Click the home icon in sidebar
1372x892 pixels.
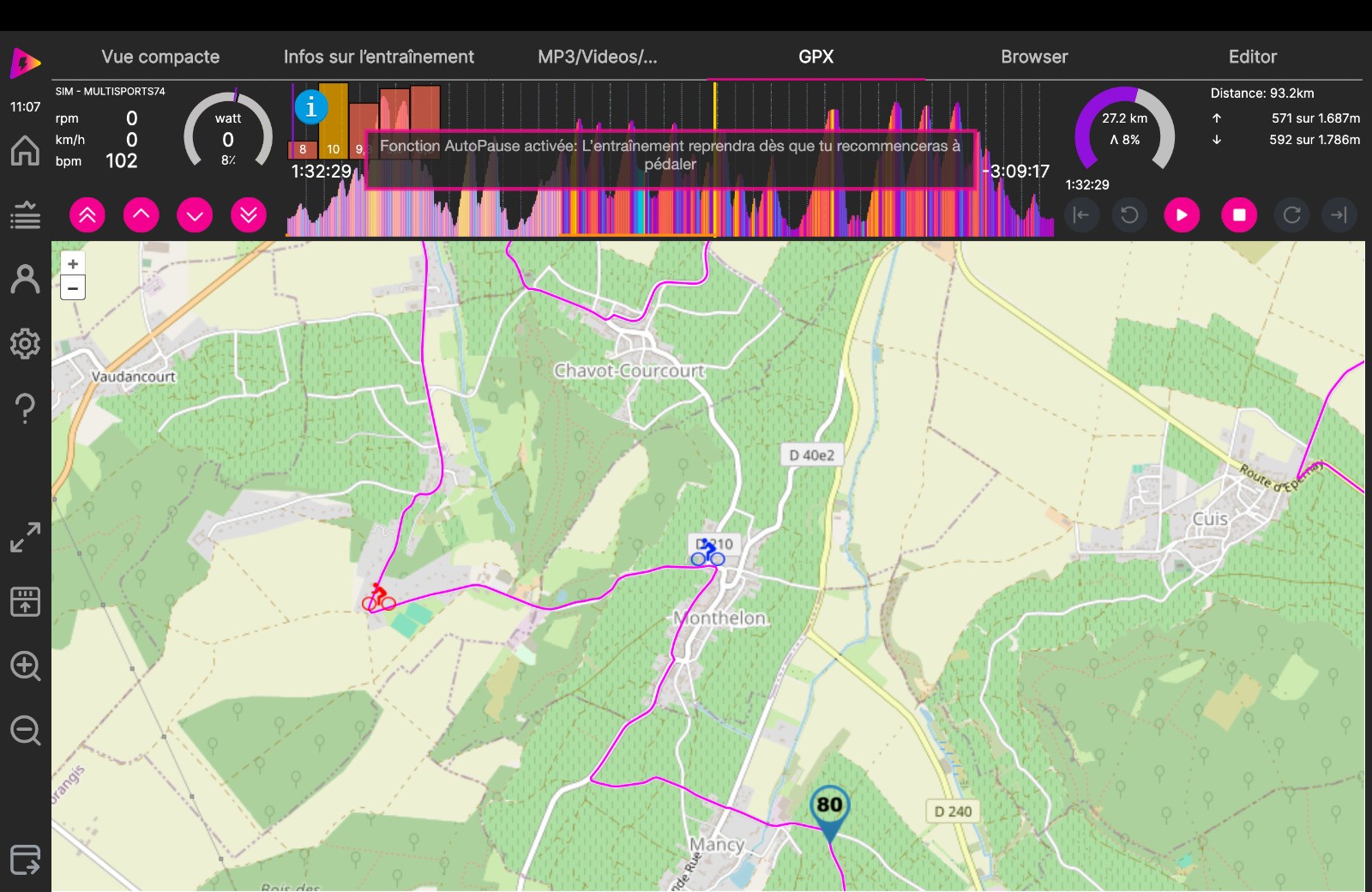click(x=25, y=151)
